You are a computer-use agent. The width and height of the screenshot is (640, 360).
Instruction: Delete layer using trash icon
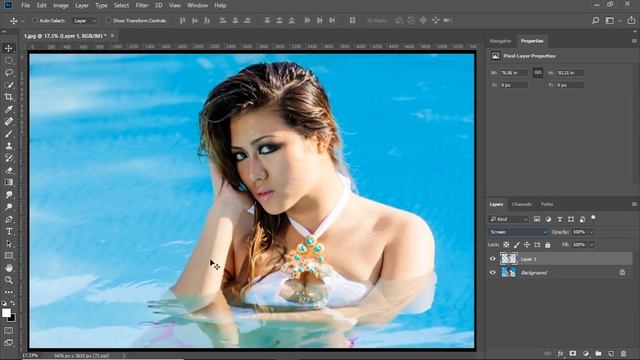pos(623,353)
